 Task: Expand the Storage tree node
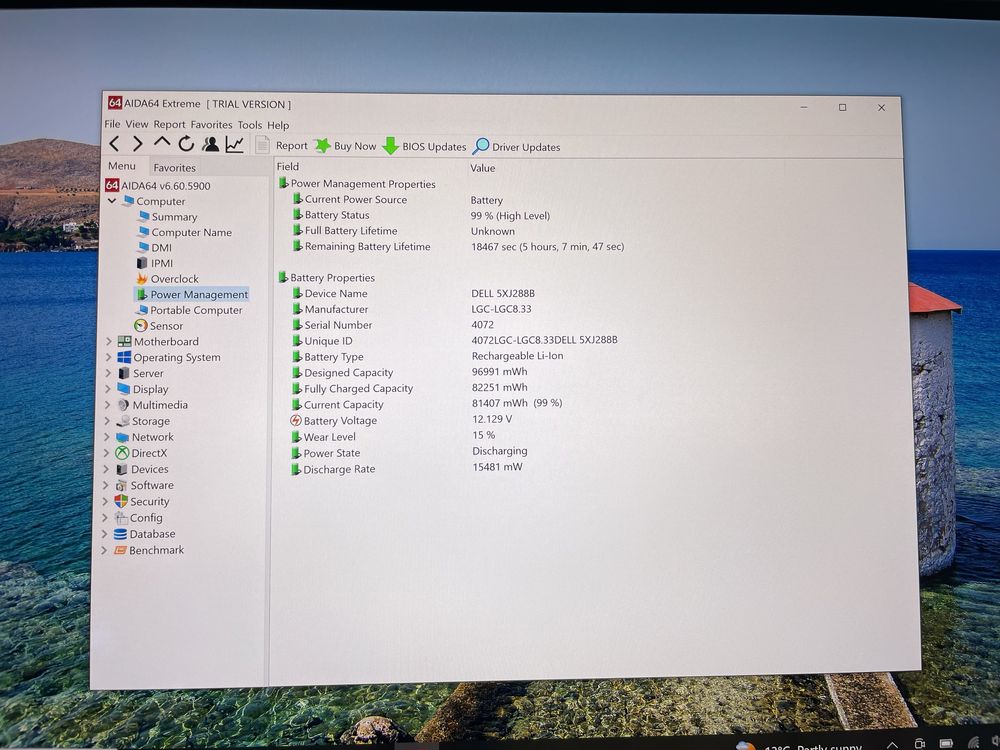click(107, 421)
